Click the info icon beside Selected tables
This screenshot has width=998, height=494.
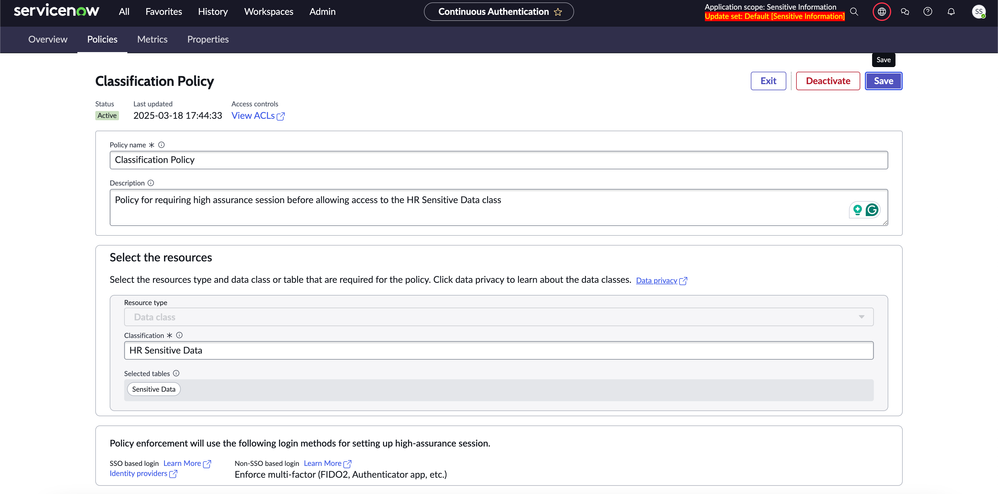[176, 373]
